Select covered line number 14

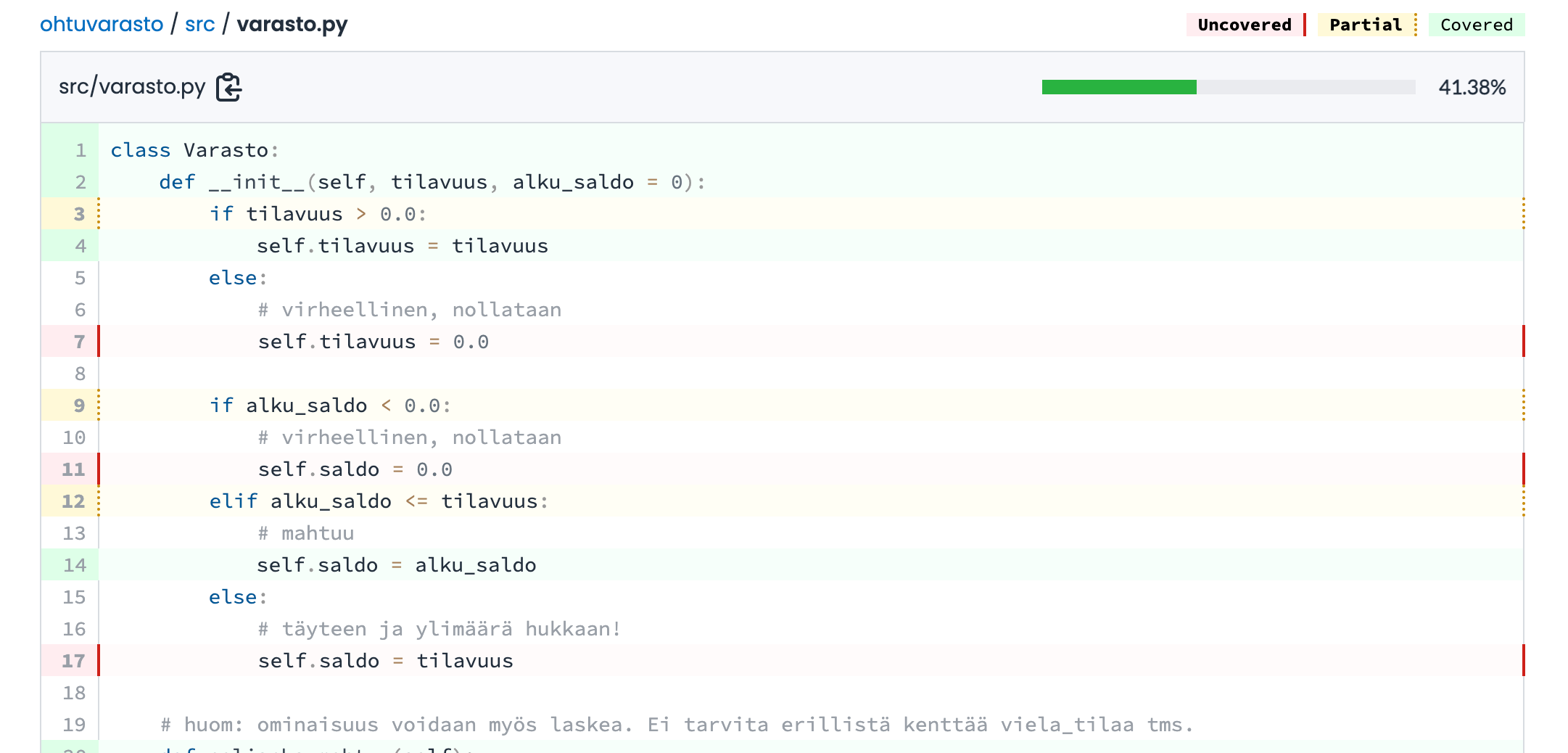click(74, 565)
